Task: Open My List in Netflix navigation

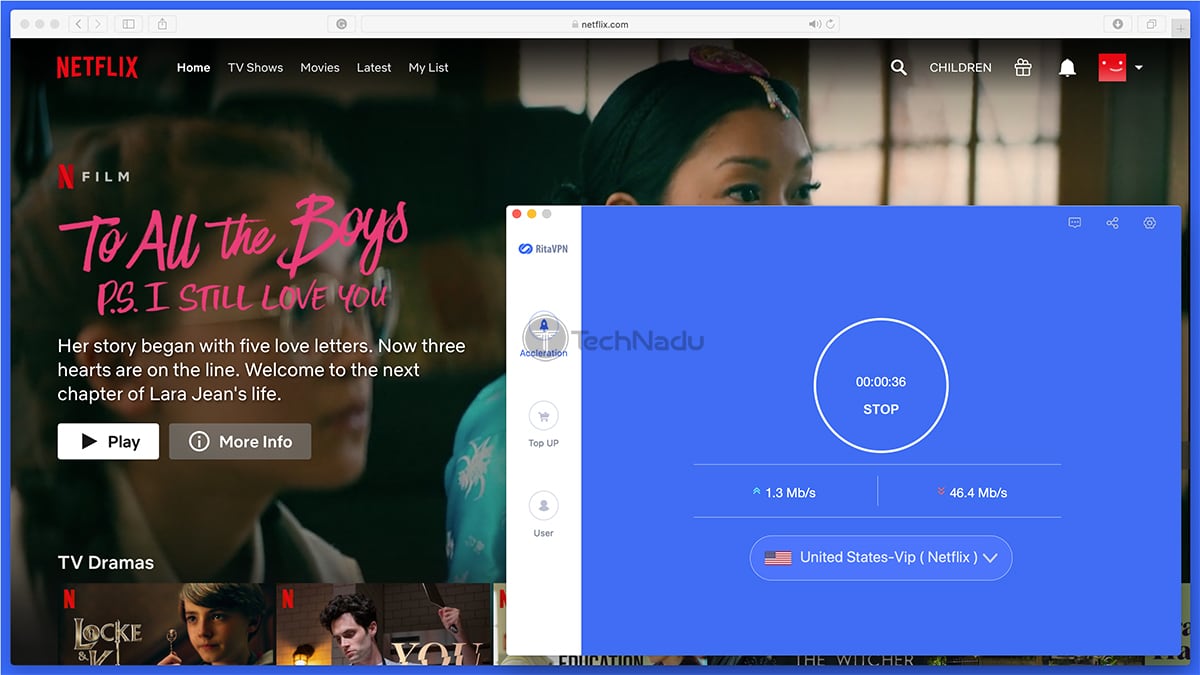Action: 429,68
